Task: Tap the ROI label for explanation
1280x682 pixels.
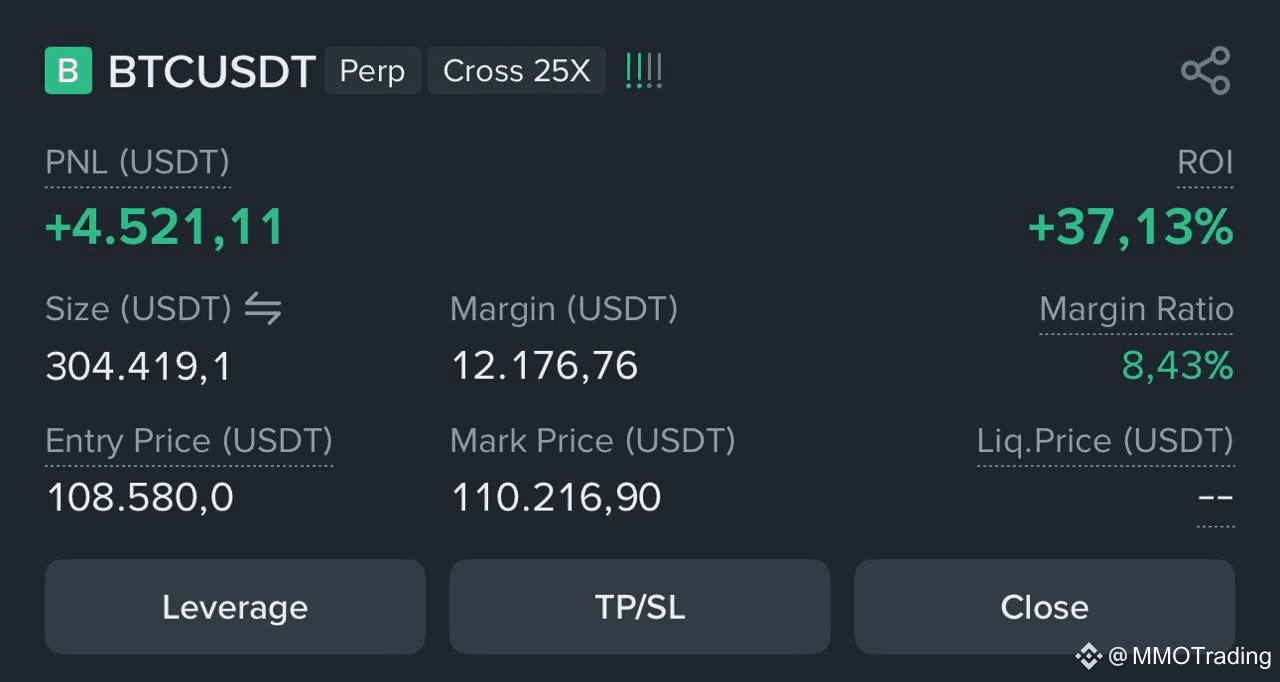Action: [x=1205, y=162]
